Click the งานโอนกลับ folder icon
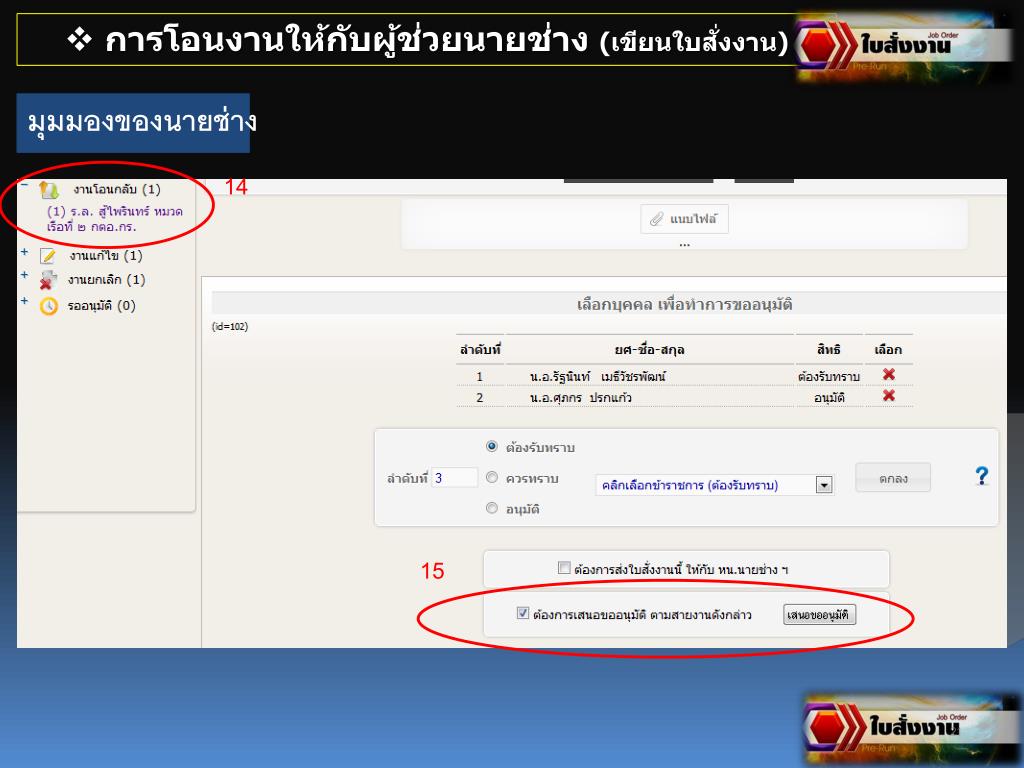The height and width of the screenshot is (768, 1024). [48, 190]
